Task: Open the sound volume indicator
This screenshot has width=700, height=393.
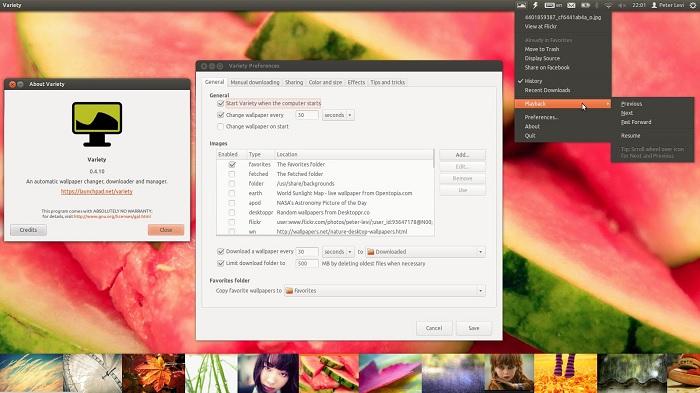Action: click(622, 5)
